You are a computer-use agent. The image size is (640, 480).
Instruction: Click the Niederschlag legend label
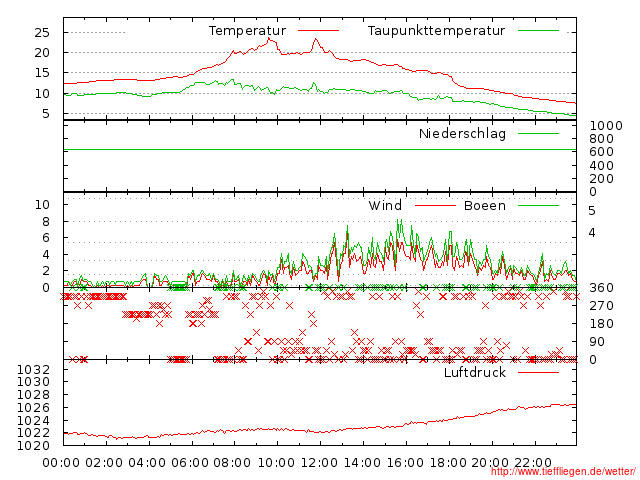pos(462,133)
